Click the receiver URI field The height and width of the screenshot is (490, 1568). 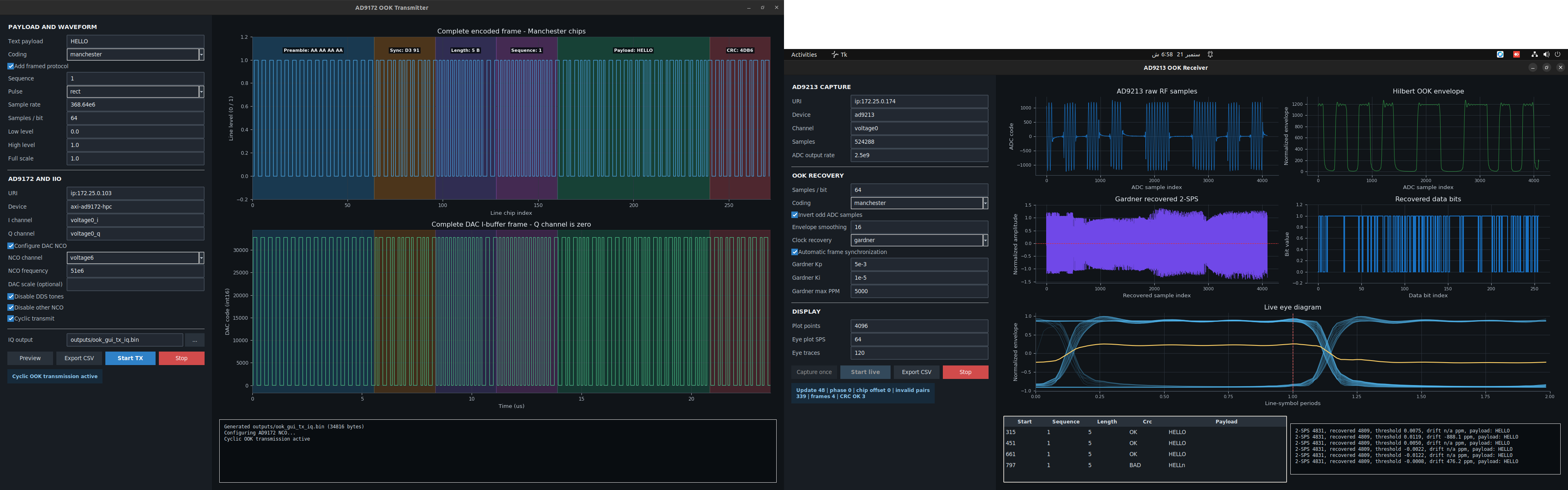(919, 101)
